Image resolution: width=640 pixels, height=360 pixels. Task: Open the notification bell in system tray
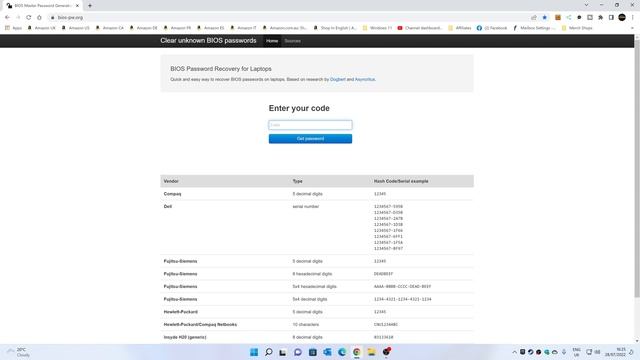pyautogui.click(x=631, y=352)
